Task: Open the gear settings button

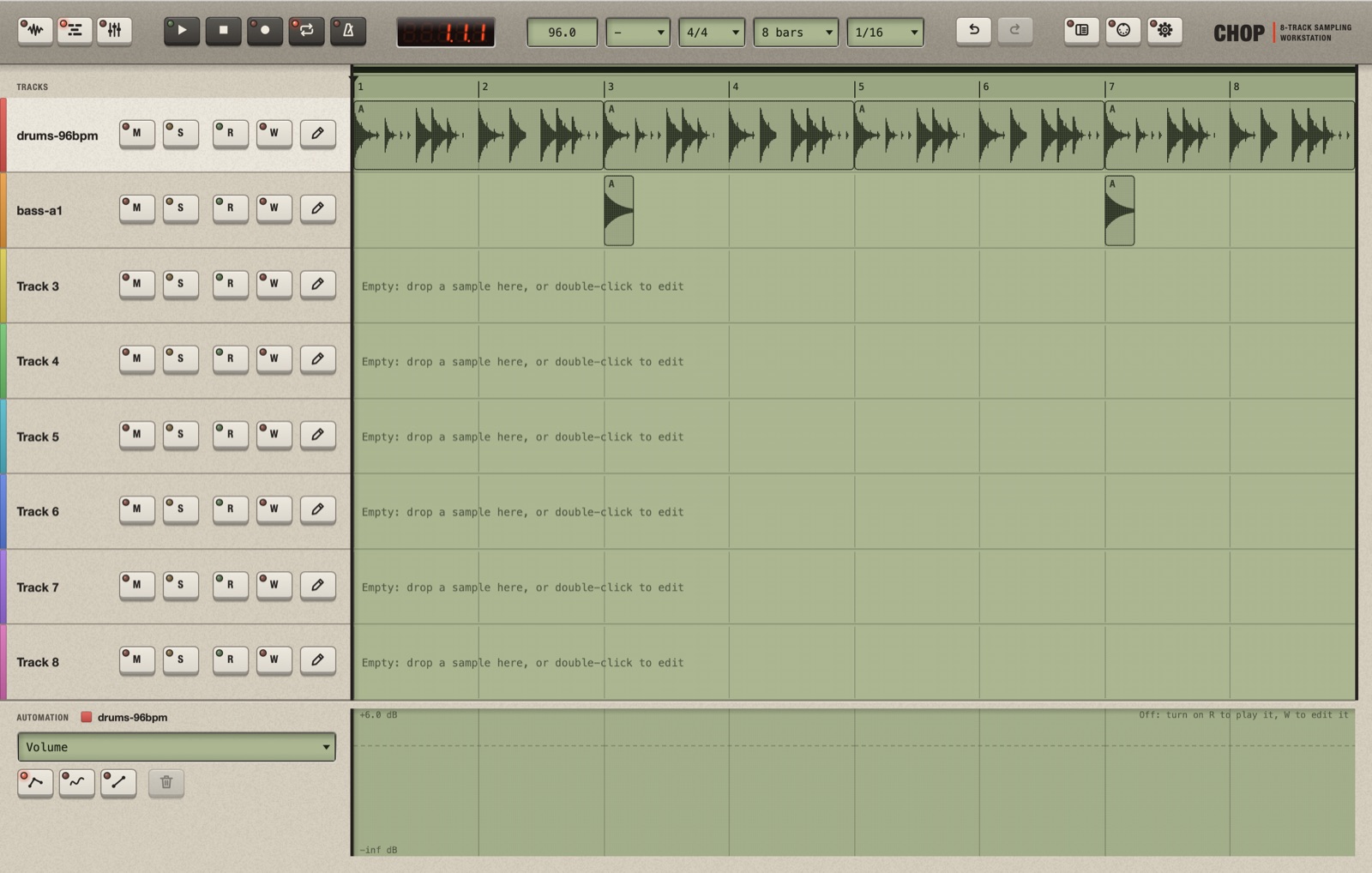Action: 1164,31
